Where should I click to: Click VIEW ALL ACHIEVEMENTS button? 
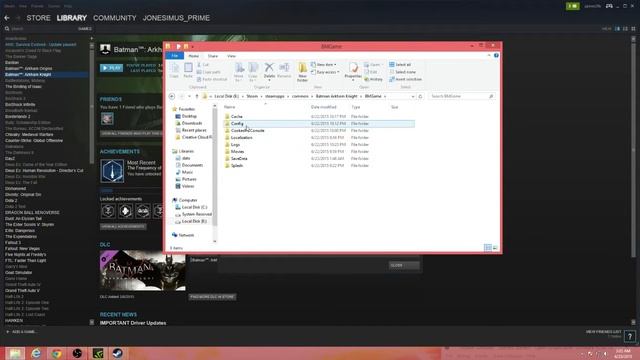point(123,227)
